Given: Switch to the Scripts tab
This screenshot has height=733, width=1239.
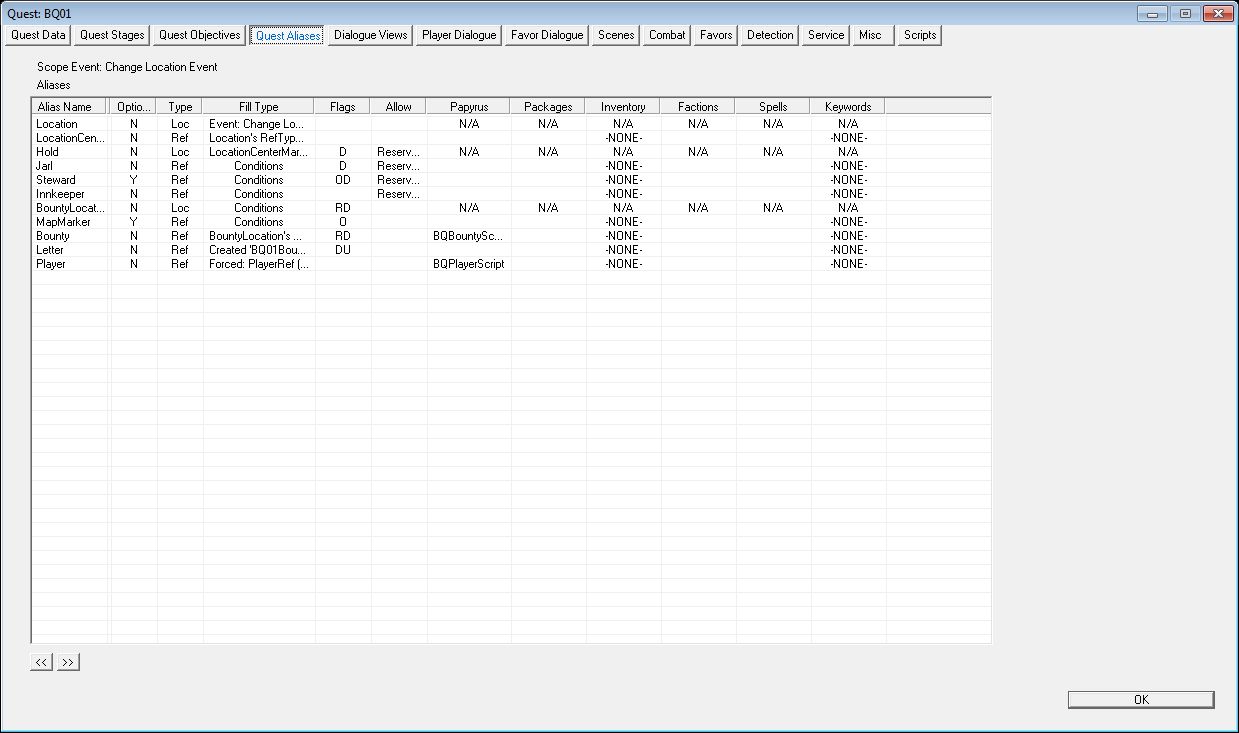Looking at the screenshot, I should tap(920, 35).
